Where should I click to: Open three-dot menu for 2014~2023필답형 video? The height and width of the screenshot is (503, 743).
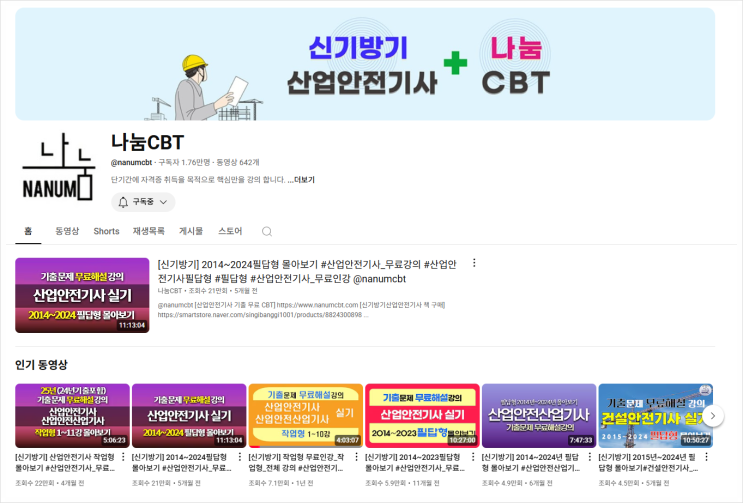(x=473, y=457)
